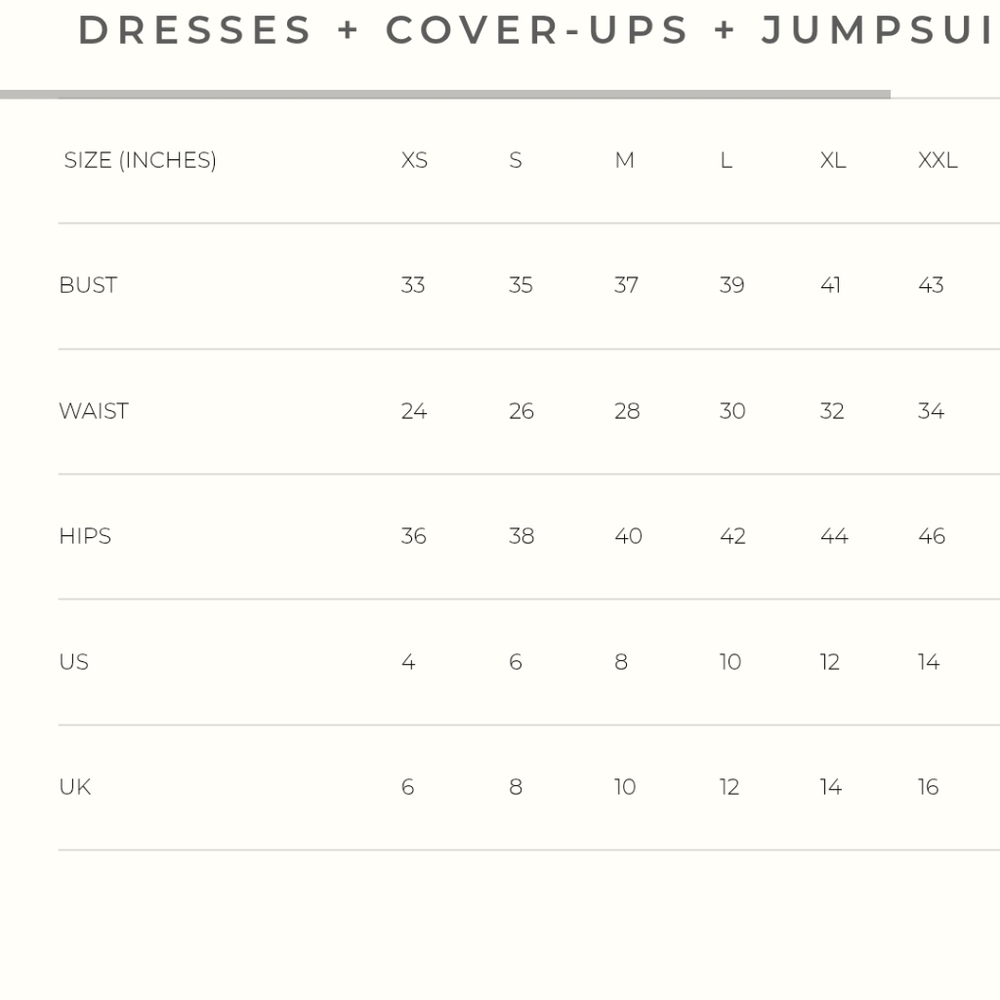Viewport: 1000px width, 1000px height.
Task: Select the XS size column header
Action: point(414,160)
